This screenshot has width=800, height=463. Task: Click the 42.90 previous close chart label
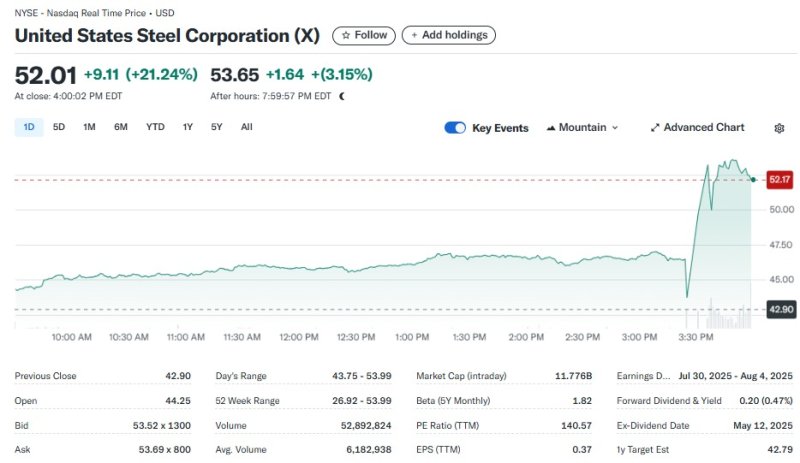click(780, 310)
